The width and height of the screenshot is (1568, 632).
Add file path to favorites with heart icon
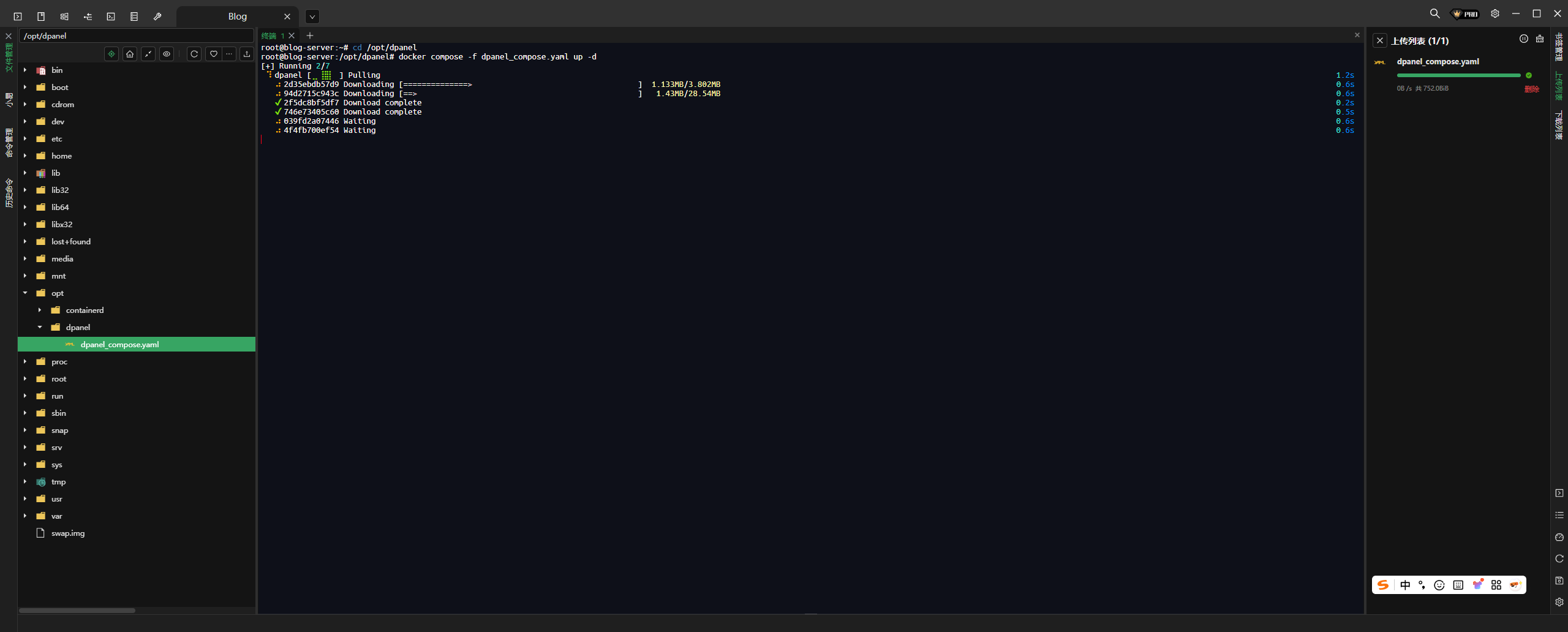[213, 54]
